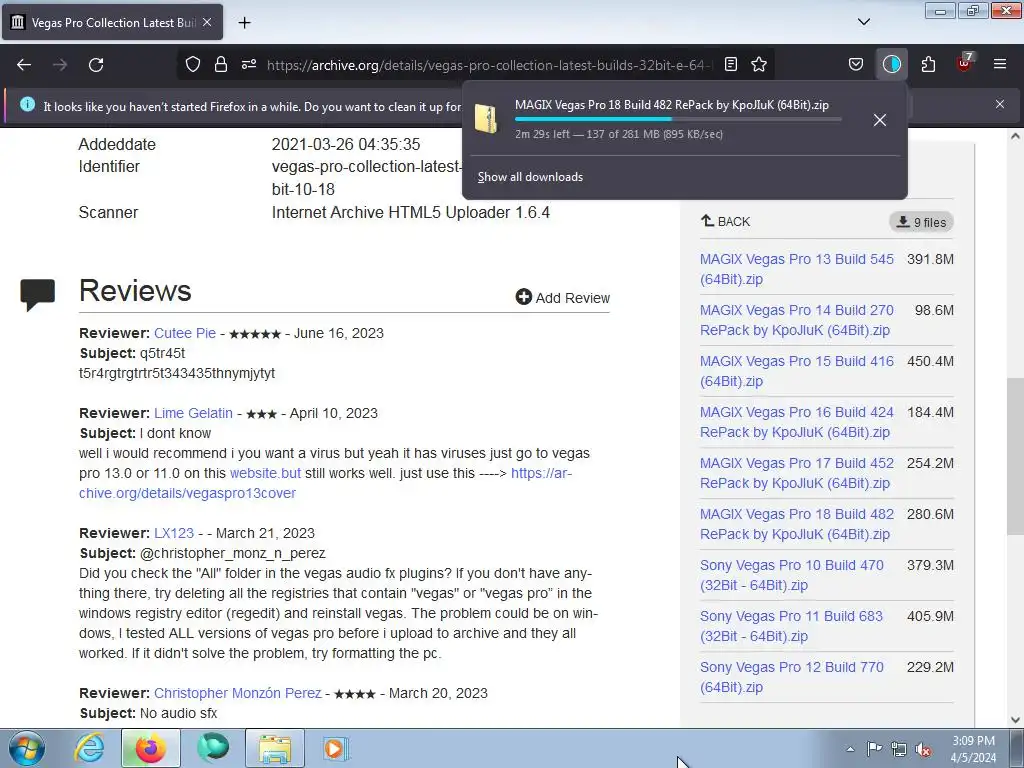This screenshot has height=768, width=1024.
Task: Dismiss the Firefox refresh notification bar
Action: [1000, 104]
